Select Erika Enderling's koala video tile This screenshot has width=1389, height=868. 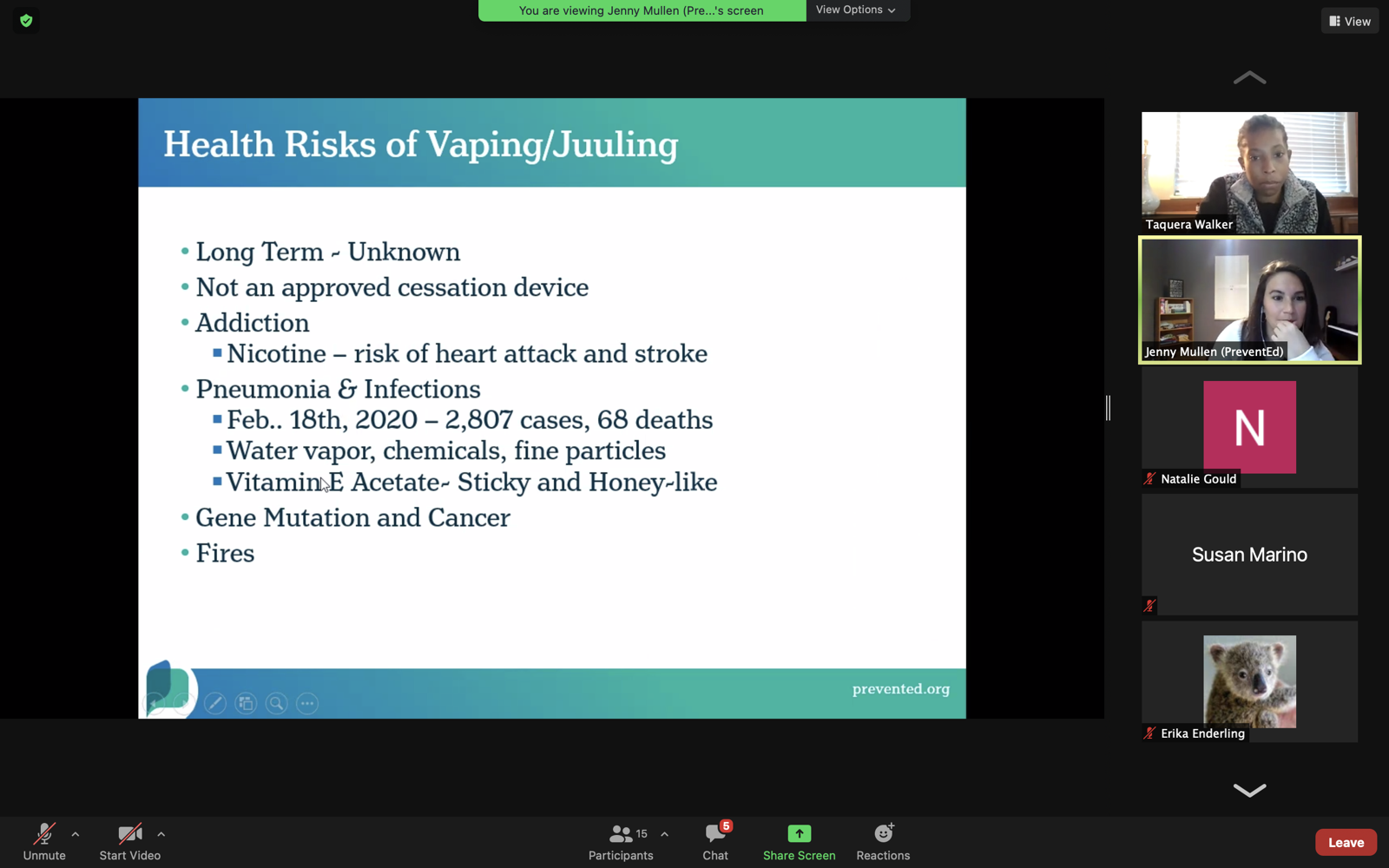click(x=1249, y=681)
